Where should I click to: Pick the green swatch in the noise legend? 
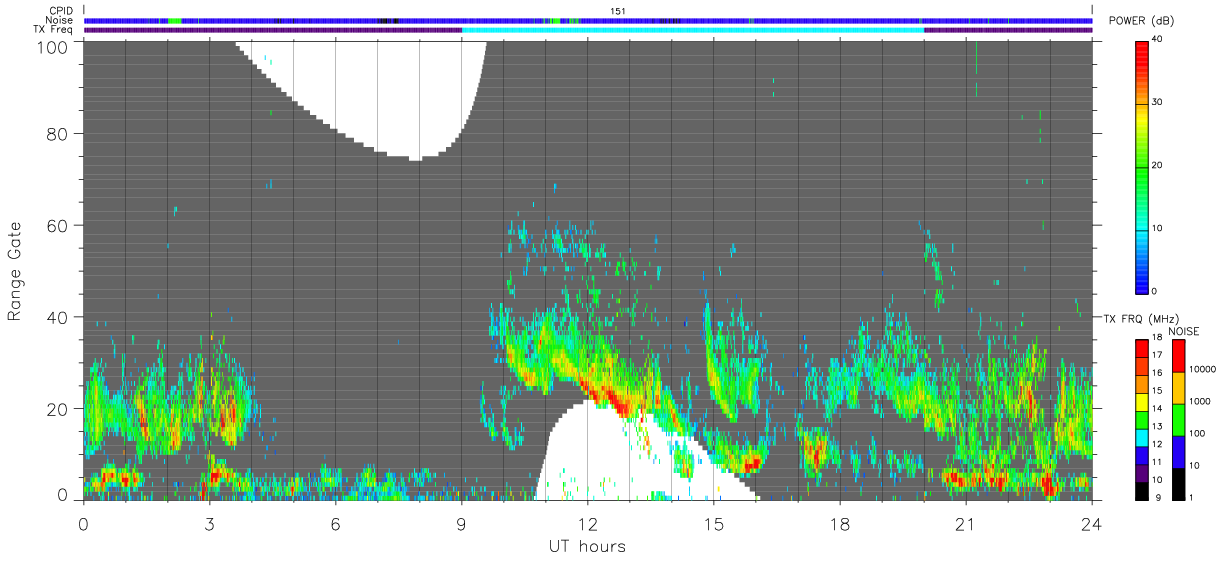pos(1178,419)
